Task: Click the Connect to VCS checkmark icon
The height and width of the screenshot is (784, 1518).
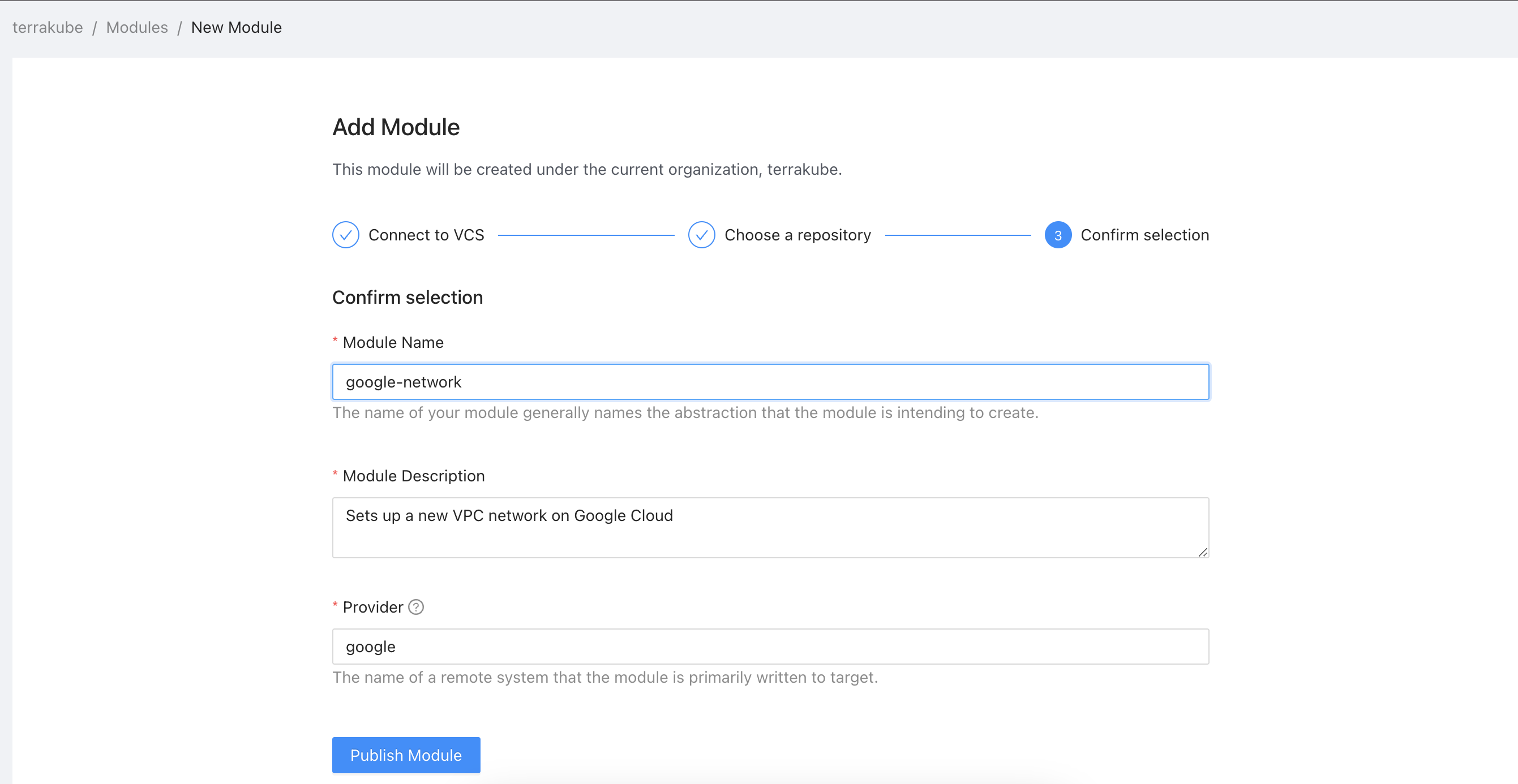Action: point(345,235)
